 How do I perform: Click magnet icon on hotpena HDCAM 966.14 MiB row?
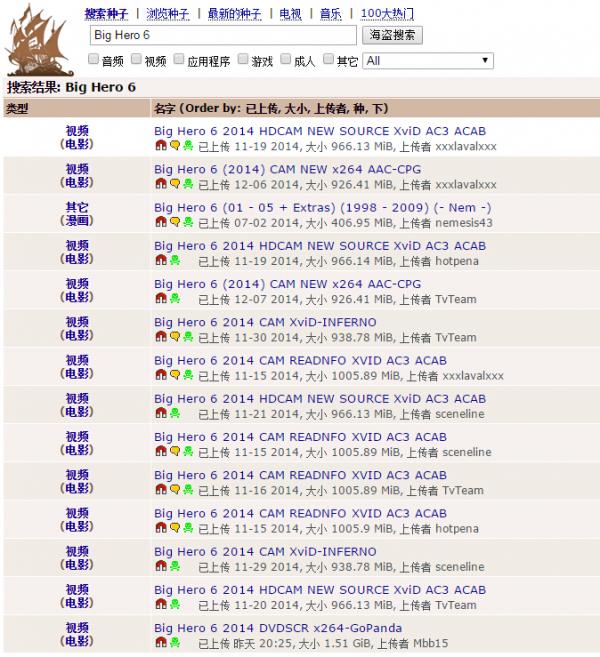coord(161,260)
